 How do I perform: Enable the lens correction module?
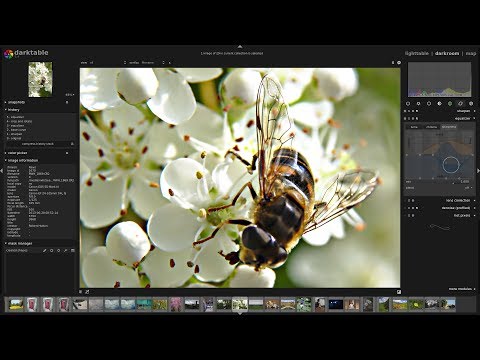point(405,201)
